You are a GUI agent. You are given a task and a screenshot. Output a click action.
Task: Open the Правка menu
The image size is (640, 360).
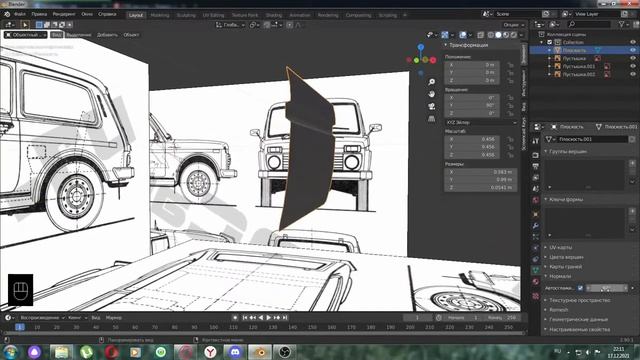pyautogui.click(x=39, y=14)
